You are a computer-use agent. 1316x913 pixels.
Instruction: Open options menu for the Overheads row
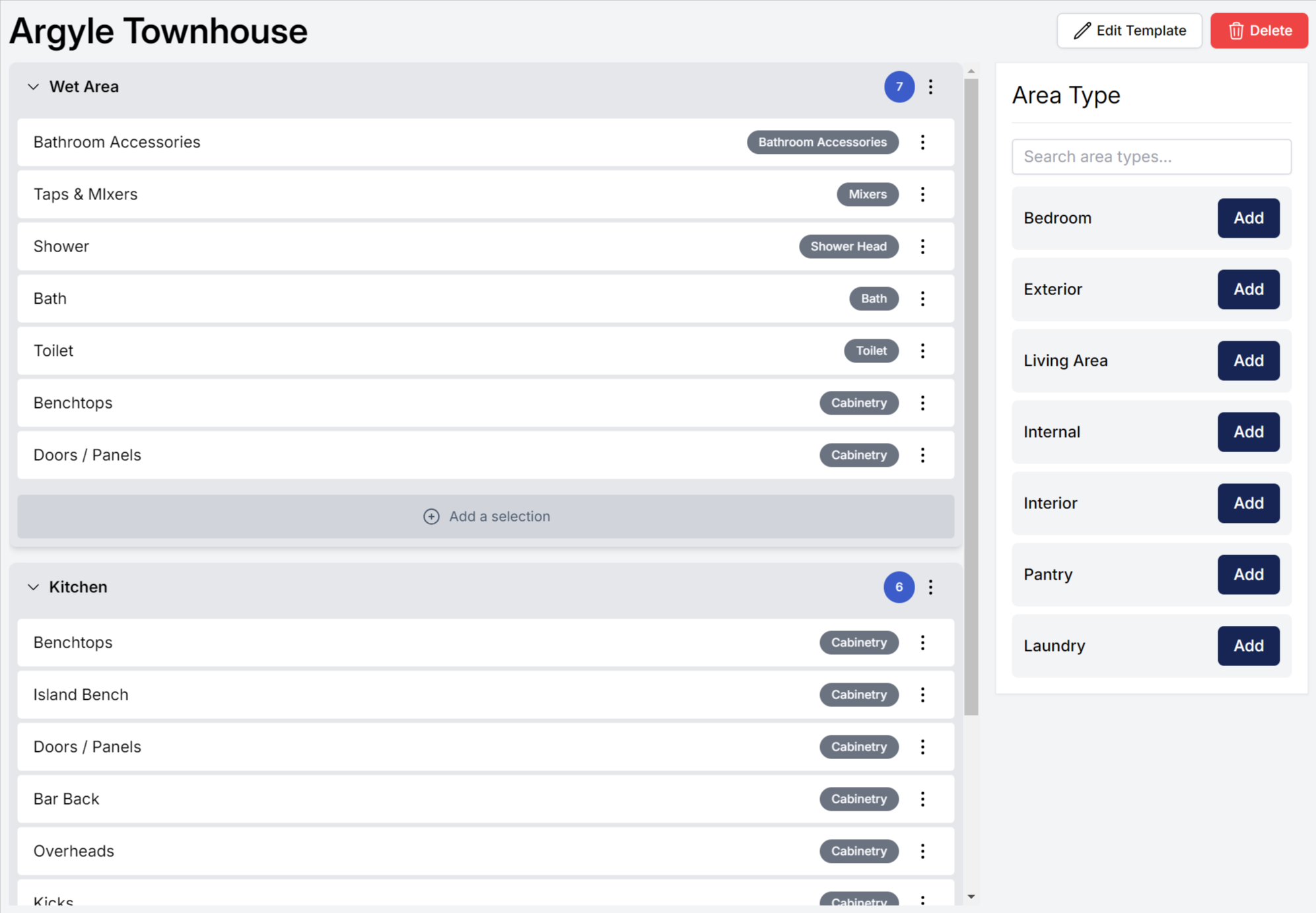point(922,851)
